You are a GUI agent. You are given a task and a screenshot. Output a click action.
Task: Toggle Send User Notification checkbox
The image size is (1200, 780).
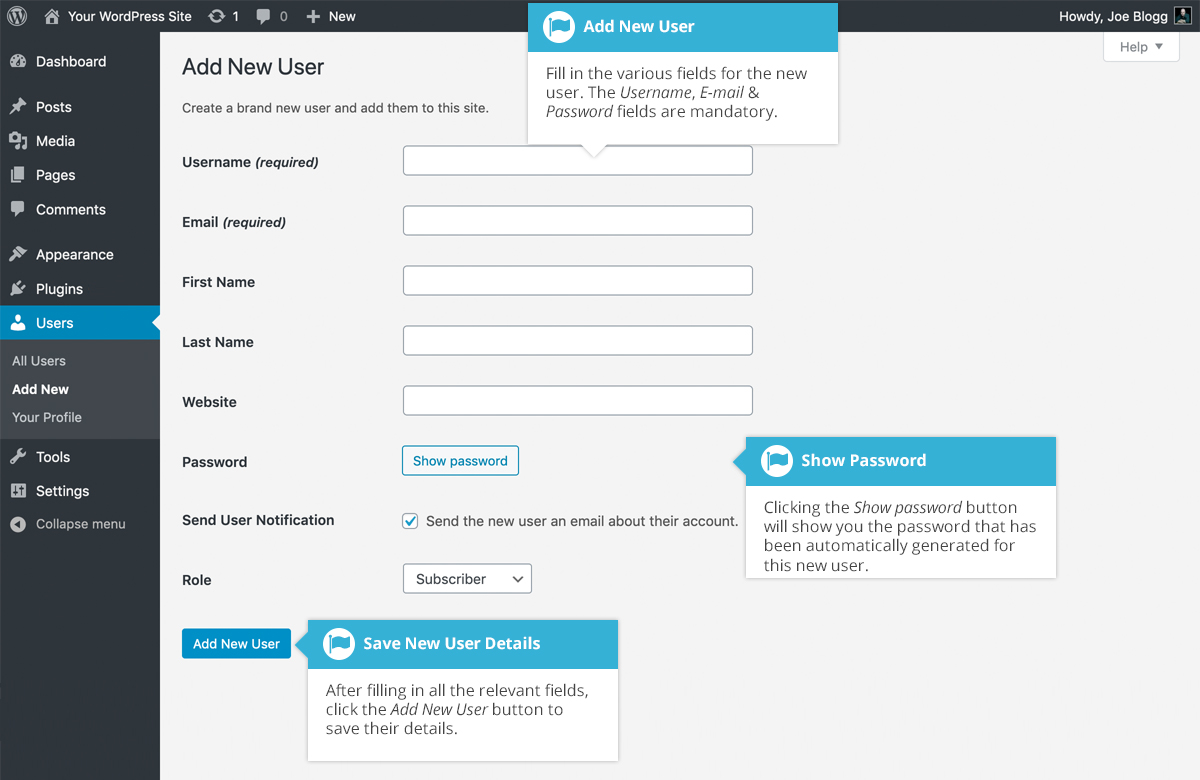[410, 521]
